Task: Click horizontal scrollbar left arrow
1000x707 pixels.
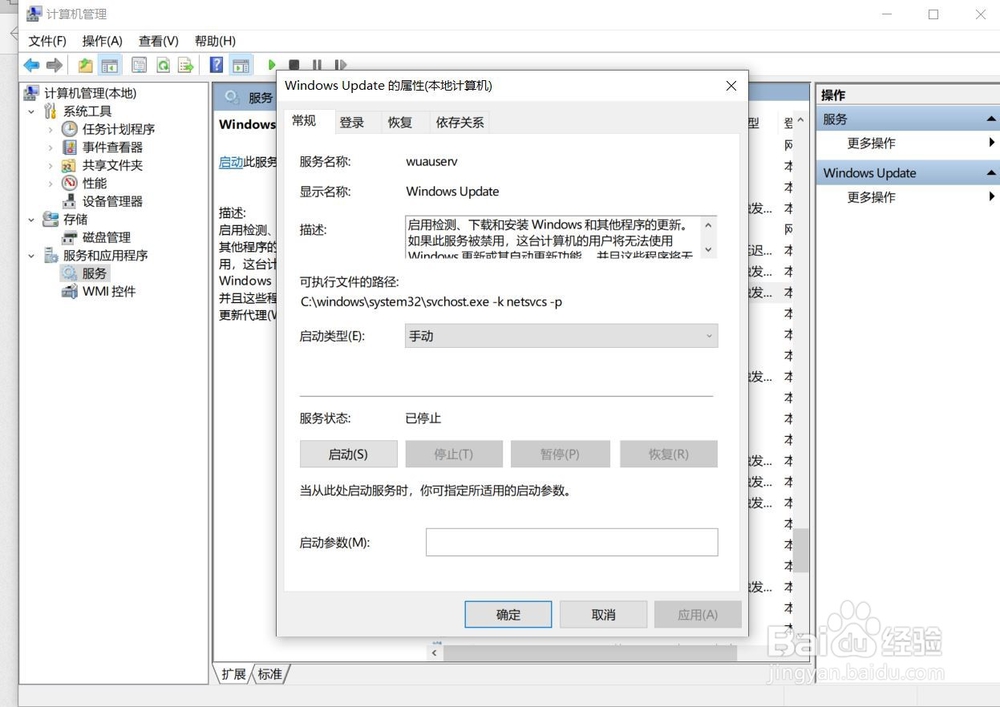Action: click(x=434, y=653)
